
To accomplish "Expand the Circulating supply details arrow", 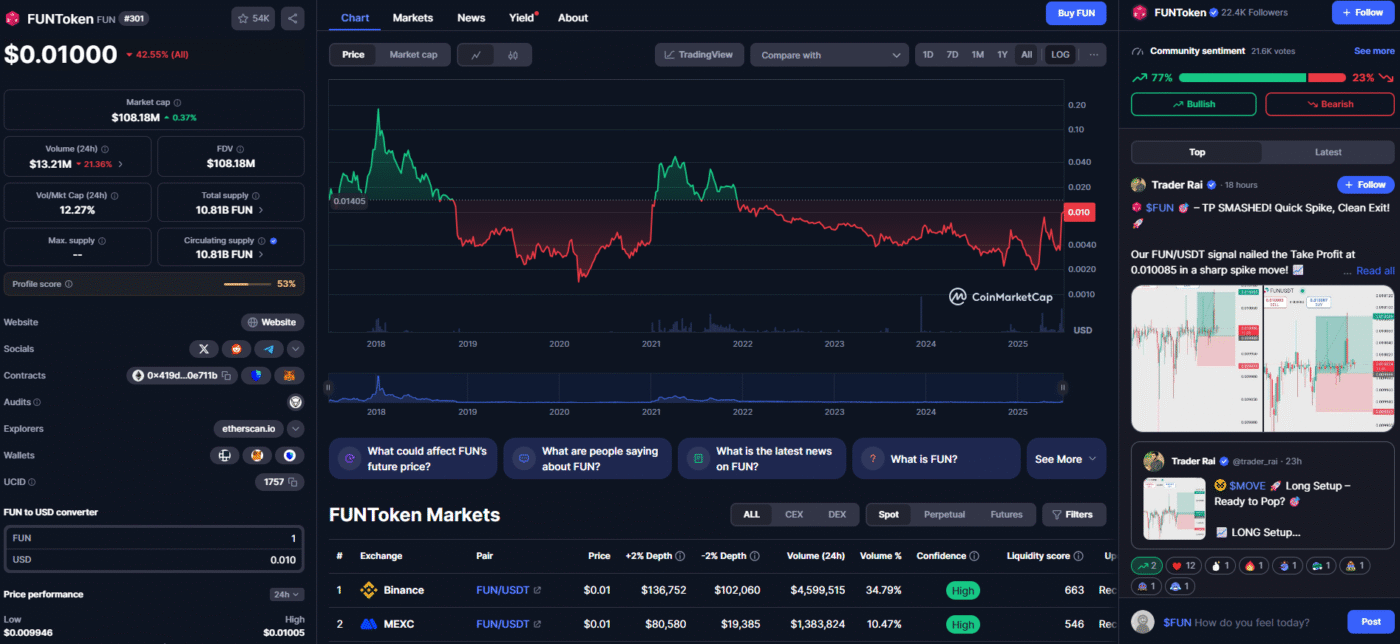I will pos(262,255).
